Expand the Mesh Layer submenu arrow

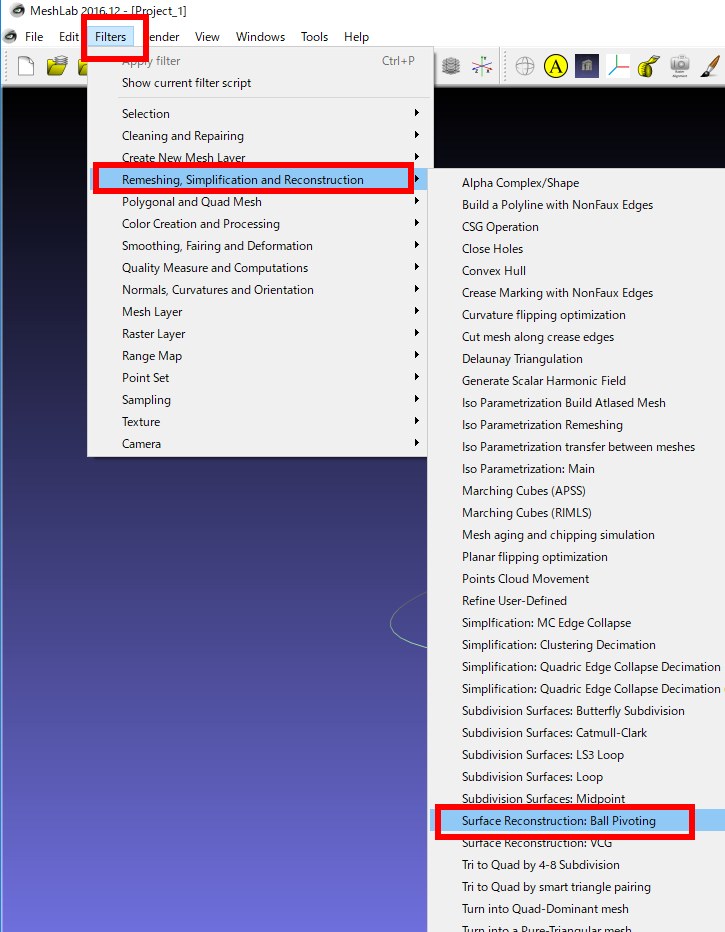(417, 311)
